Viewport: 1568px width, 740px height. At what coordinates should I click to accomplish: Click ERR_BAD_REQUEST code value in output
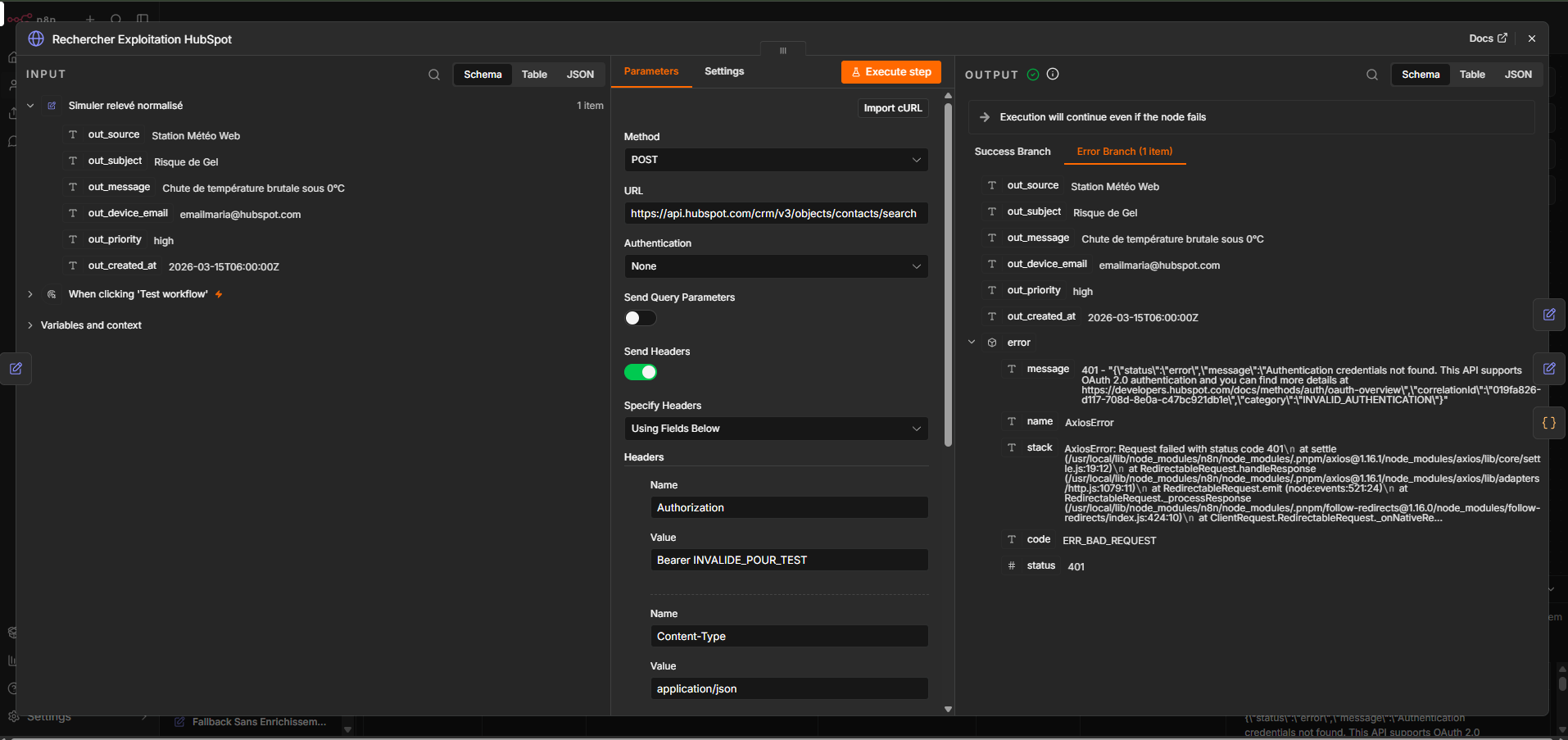(x=1109, y=541)
